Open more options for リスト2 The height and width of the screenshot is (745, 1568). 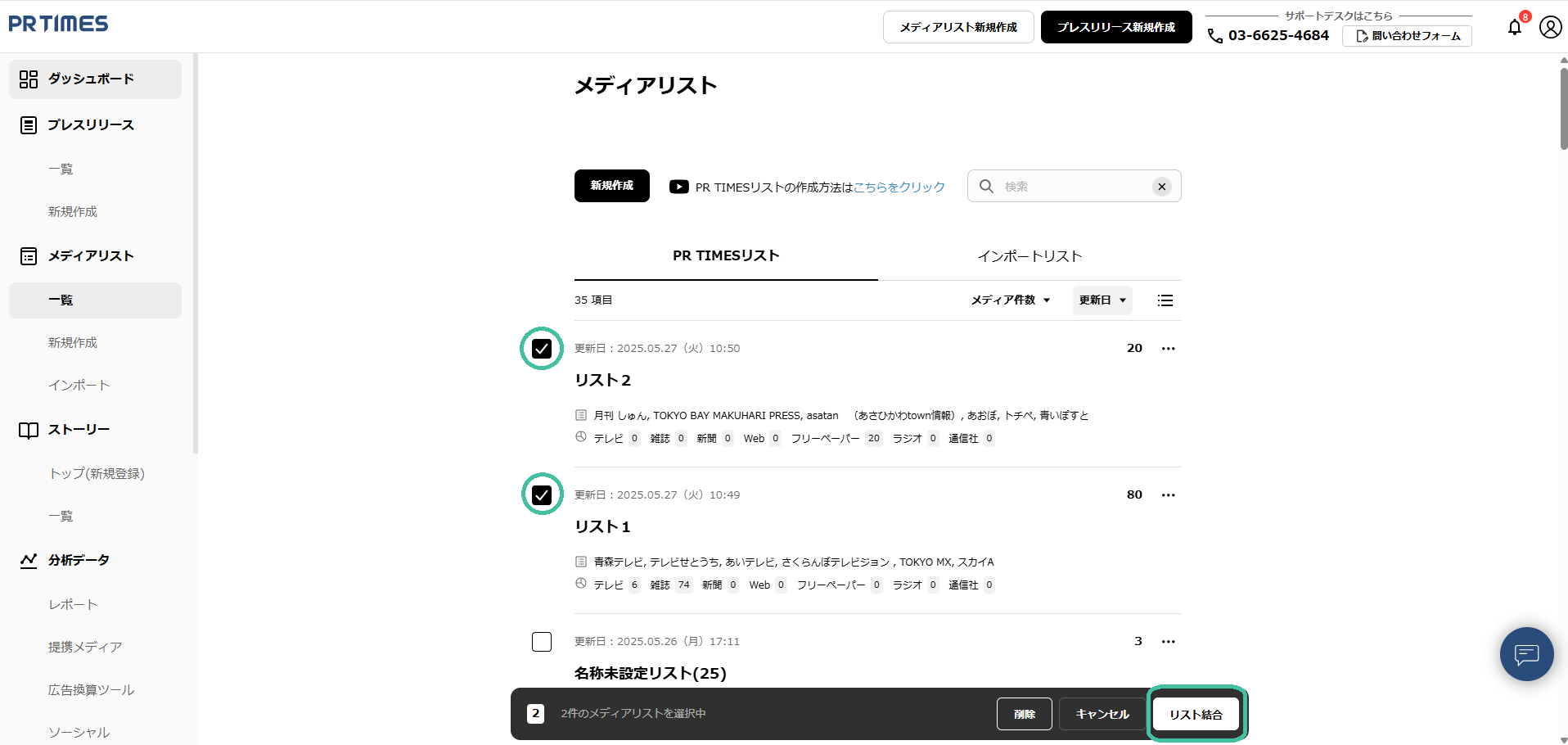(1168, 349)
